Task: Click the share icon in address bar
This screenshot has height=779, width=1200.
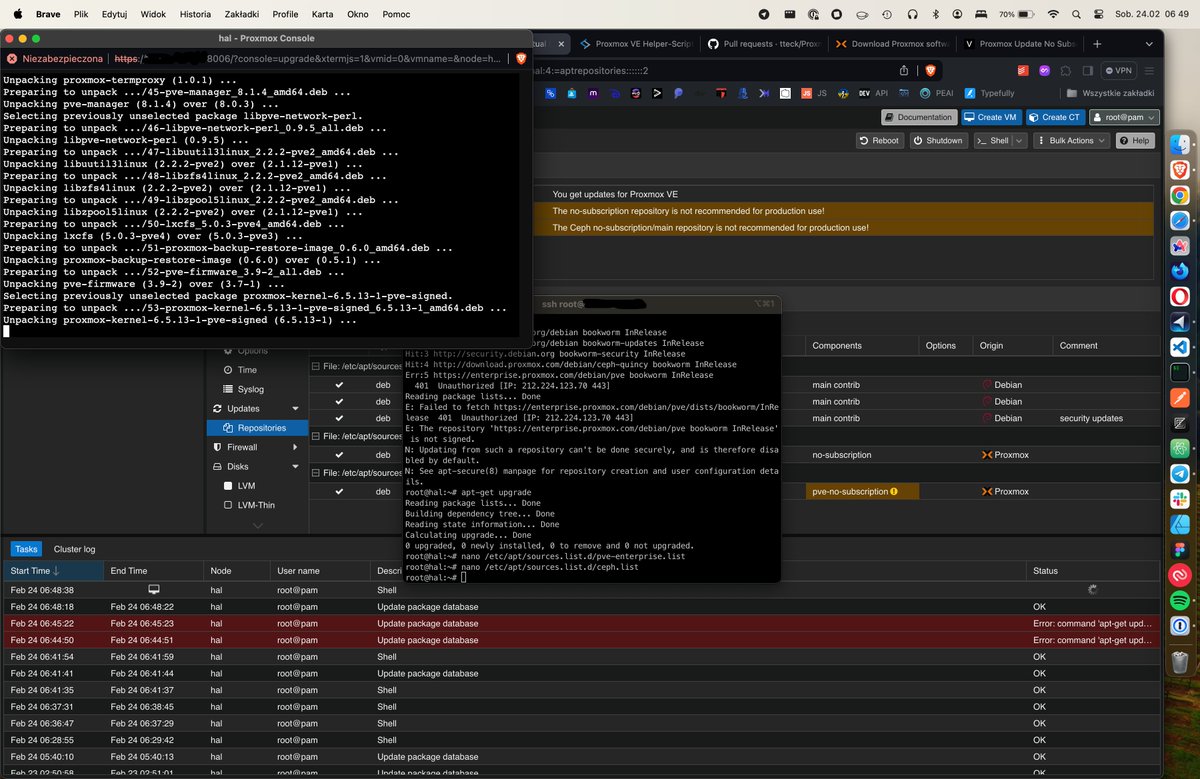Action: 904,70
